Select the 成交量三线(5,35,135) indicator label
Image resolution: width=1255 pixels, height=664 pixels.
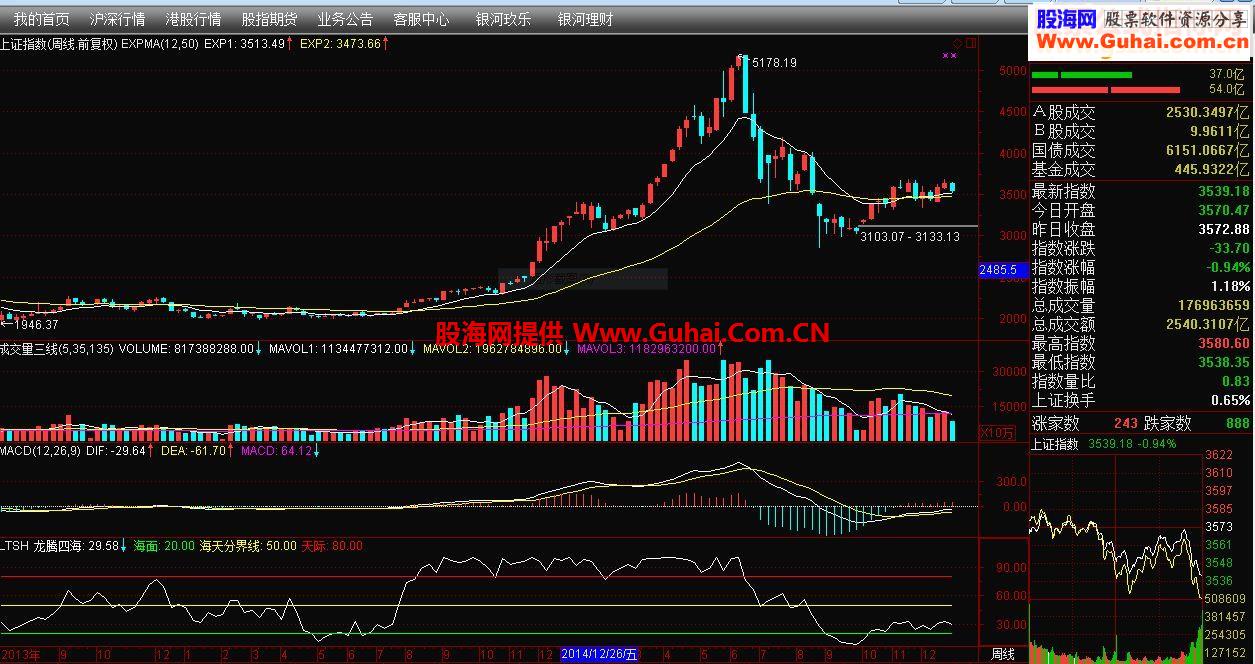57,349
